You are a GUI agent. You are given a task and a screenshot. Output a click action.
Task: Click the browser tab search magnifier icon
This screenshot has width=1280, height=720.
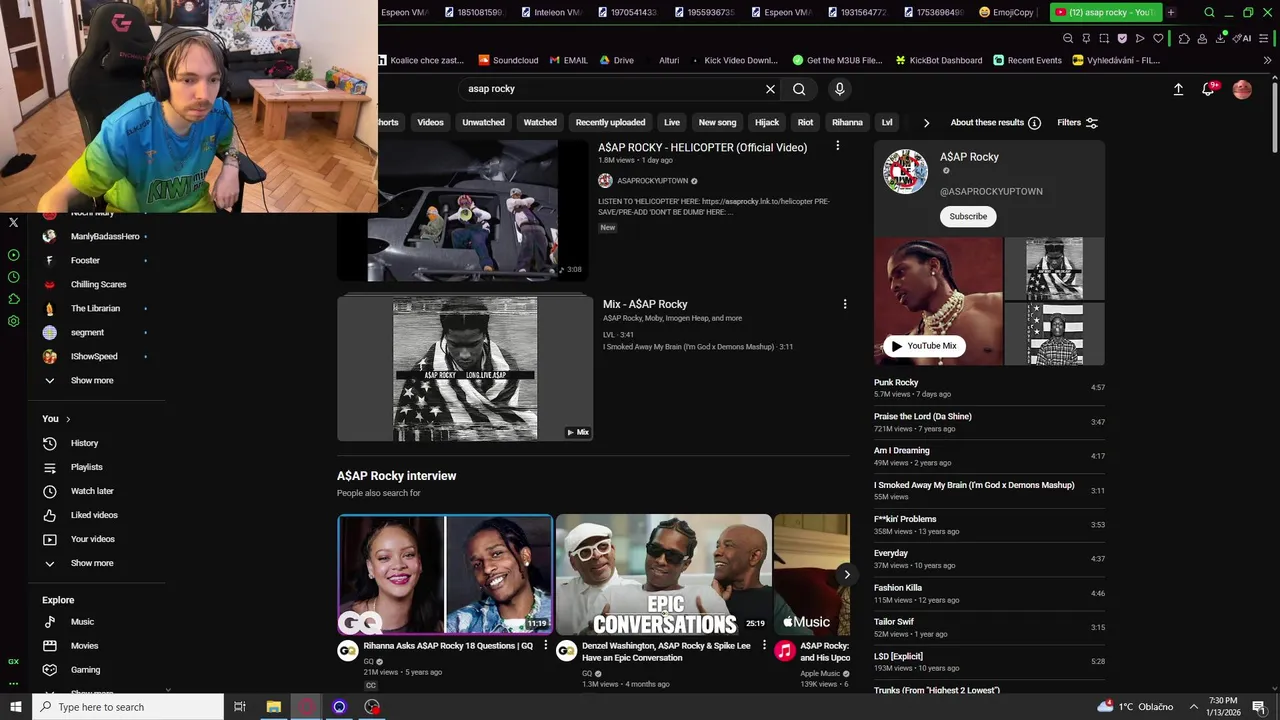point(1209,12)
